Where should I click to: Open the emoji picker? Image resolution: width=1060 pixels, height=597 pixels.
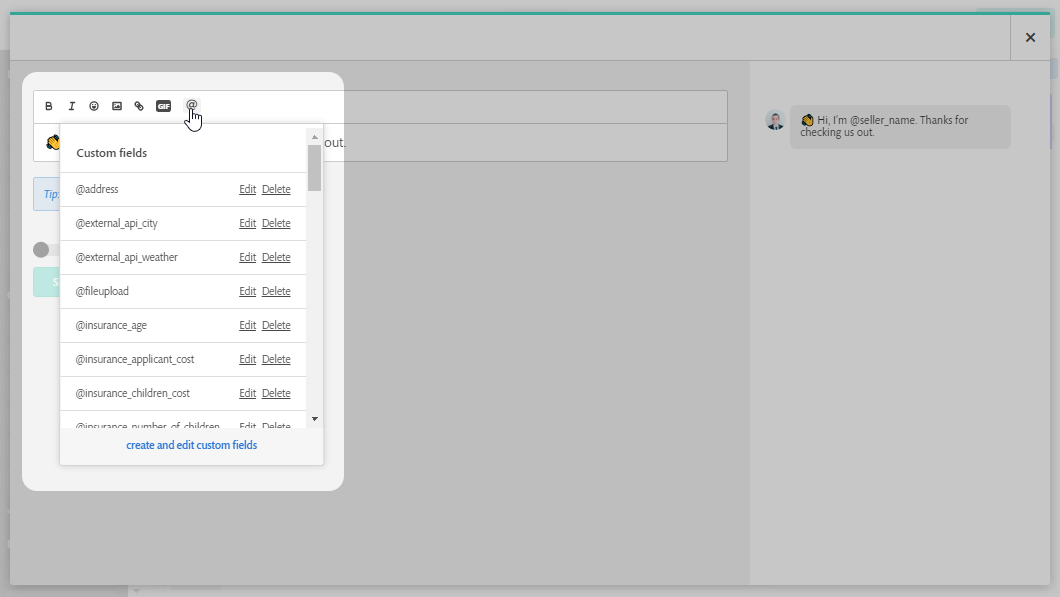[94, 105]
